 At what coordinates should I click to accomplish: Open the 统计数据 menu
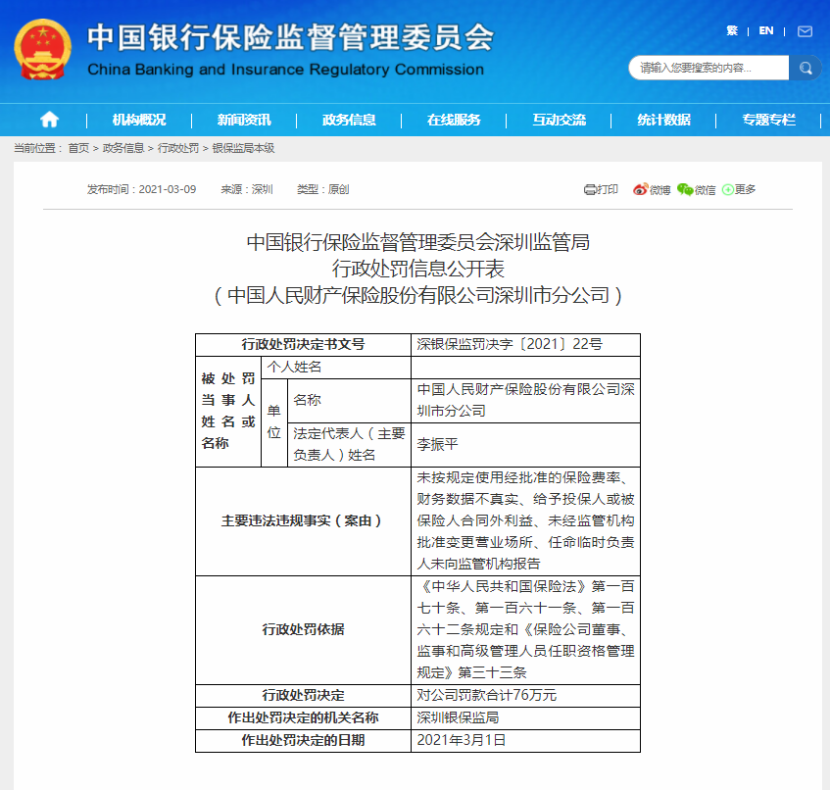[664, 120]
